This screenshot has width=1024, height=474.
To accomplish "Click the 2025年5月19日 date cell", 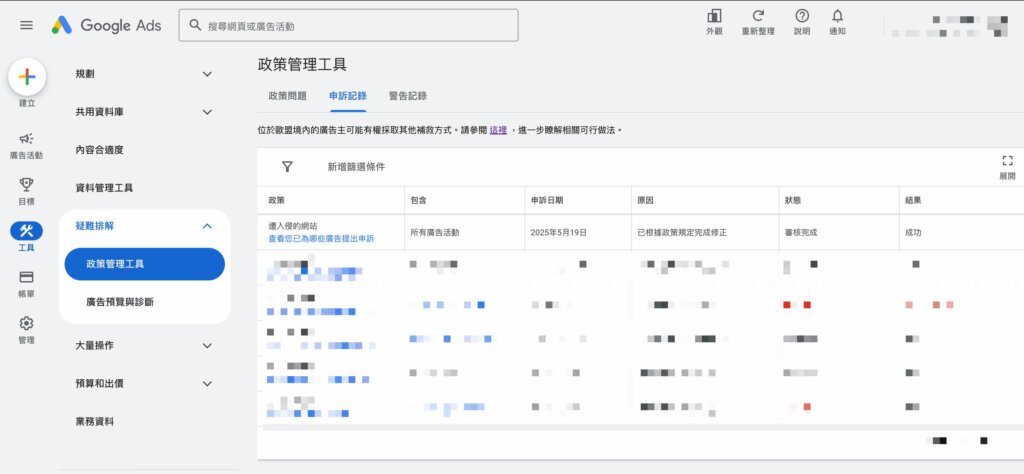I will click(x=558, y=232).
